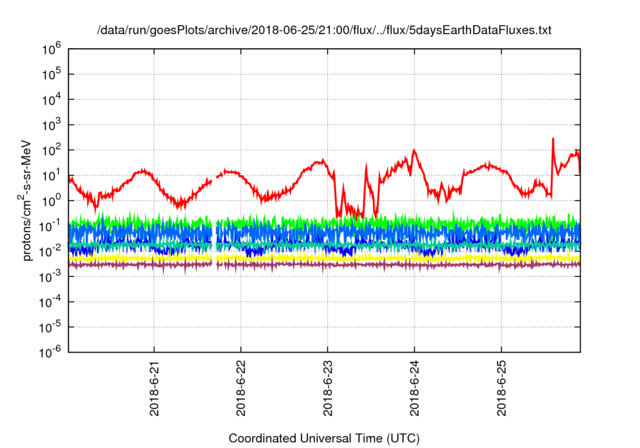Click the protons/cm²-s-sr-MeV axis label
Viewport: 640px width, 448px height.
coord(26,200)
